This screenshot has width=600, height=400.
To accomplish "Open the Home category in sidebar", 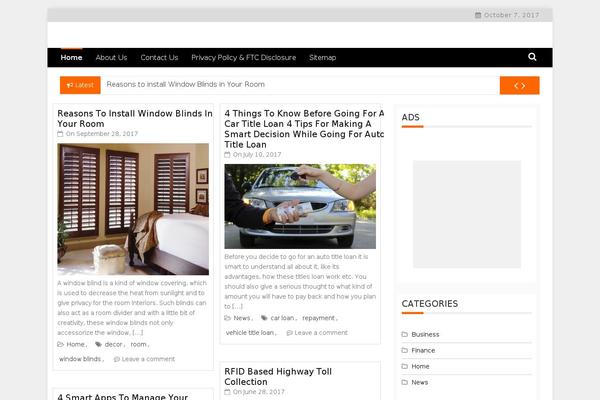I will 420,366.
